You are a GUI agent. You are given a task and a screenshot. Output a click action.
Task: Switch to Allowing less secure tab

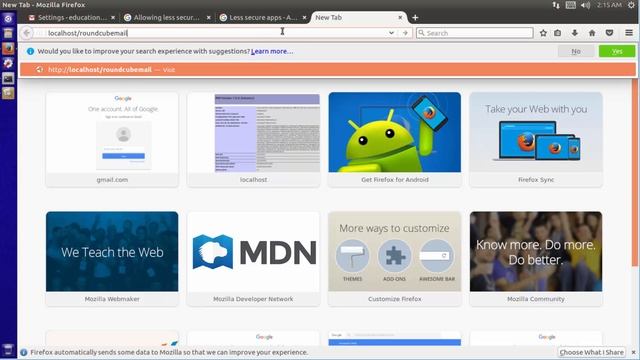click(x=167, y=18)
